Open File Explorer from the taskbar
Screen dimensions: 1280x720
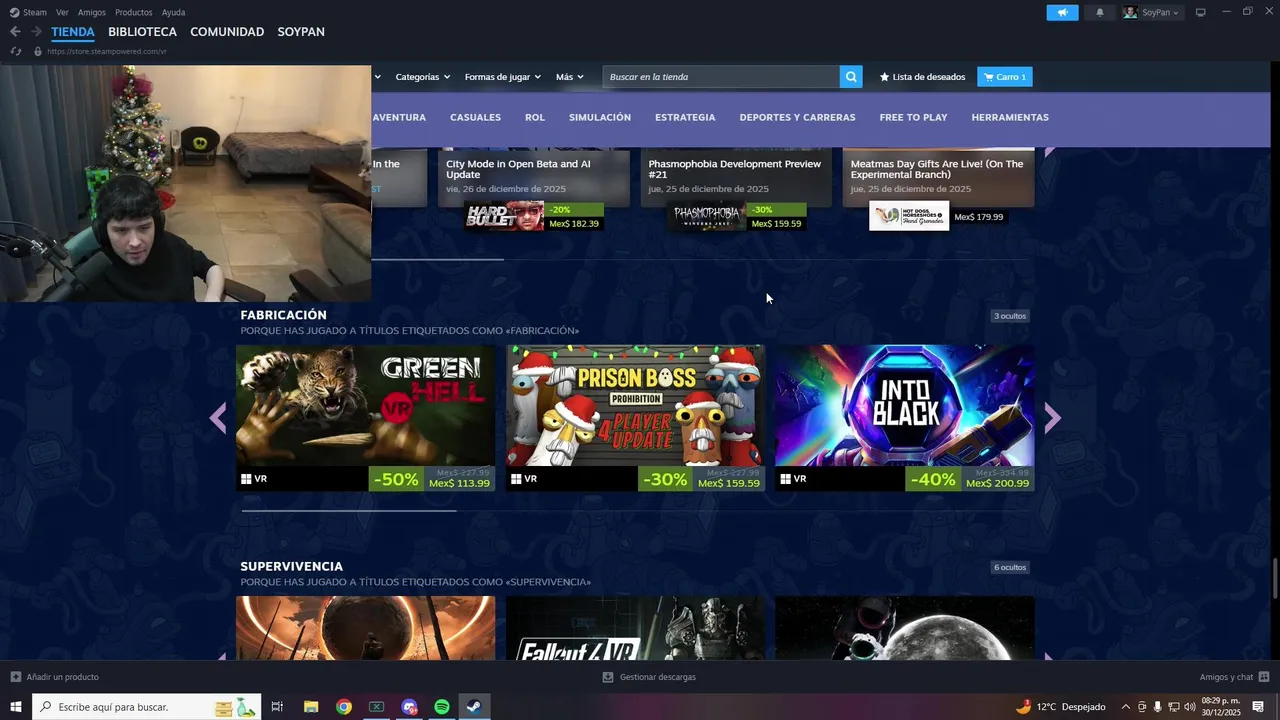tap(311, 707)
